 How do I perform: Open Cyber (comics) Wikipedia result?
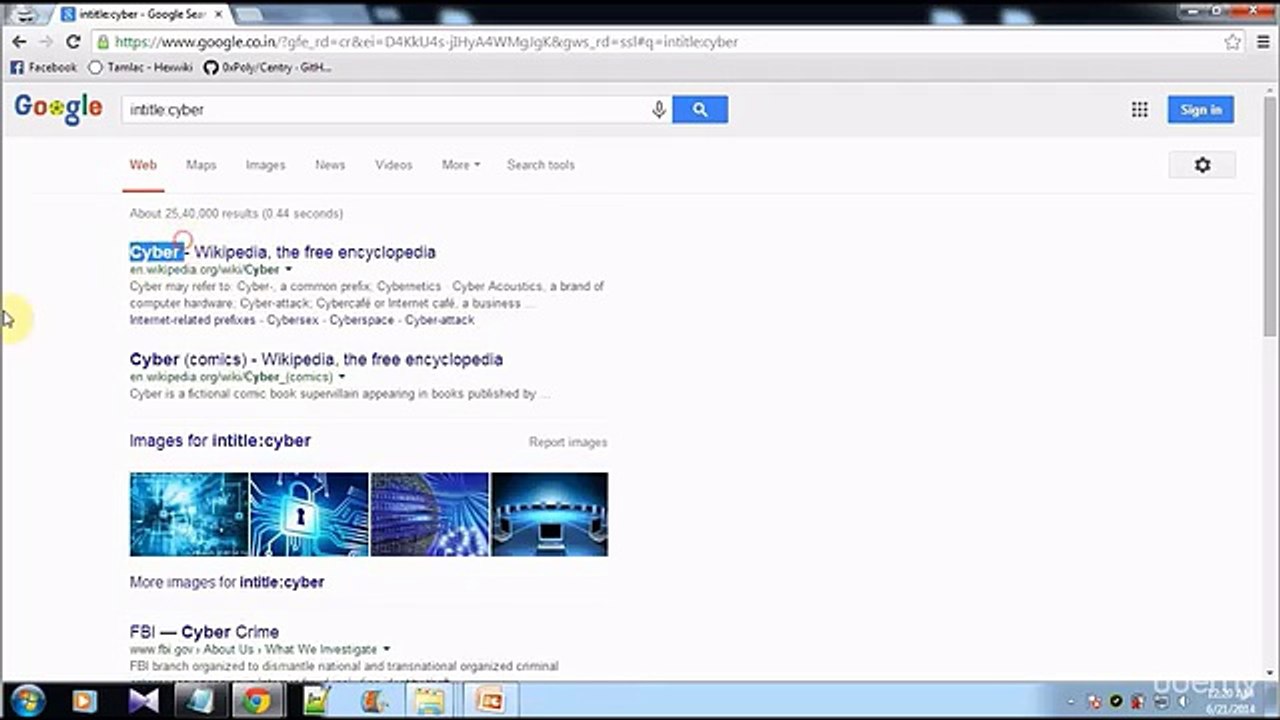pos(316,359)
